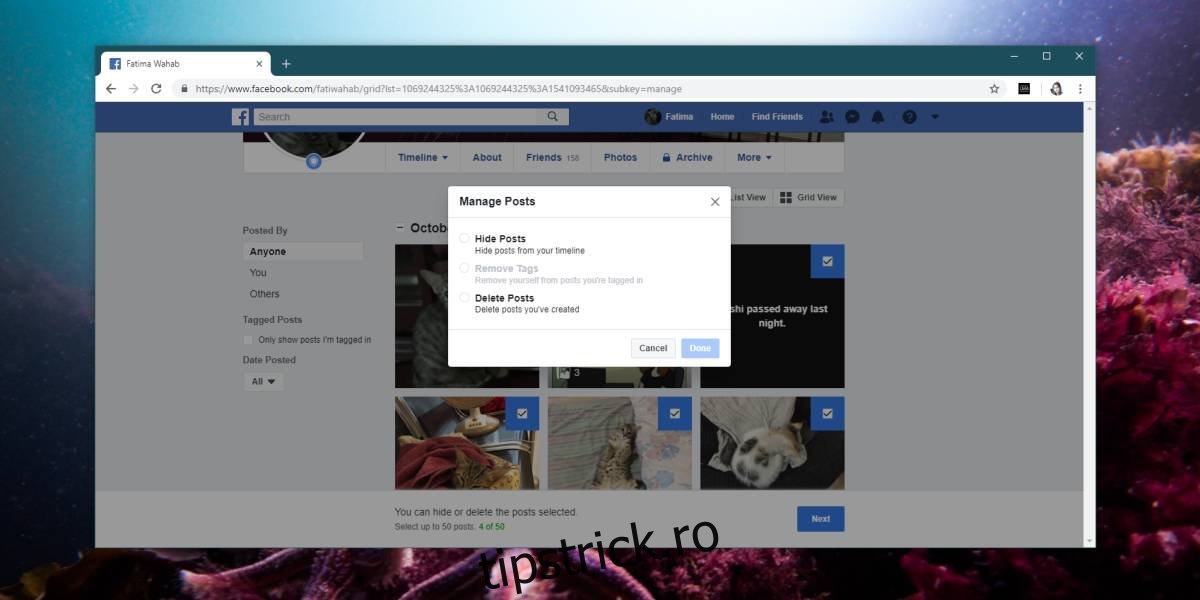Expand the More profile menu
1200x600 pixels.
[x=755, y=157]
